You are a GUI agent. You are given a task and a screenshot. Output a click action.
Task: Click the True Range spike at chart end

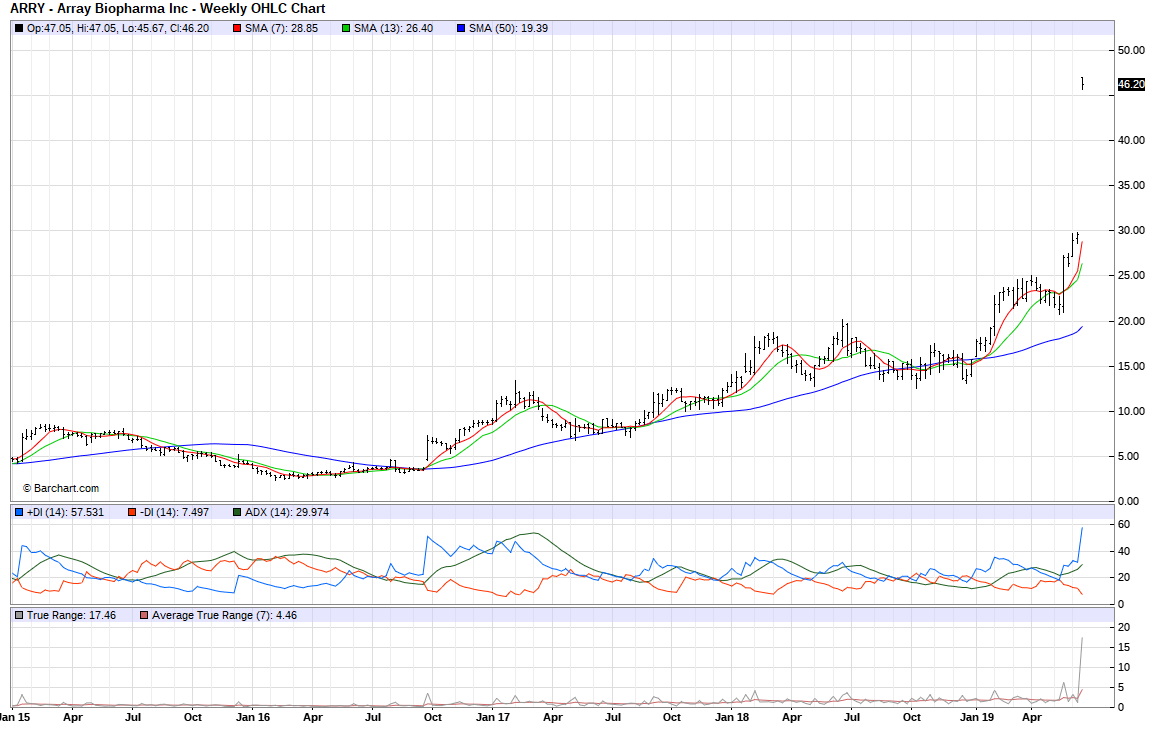(x=1081, y=650)
